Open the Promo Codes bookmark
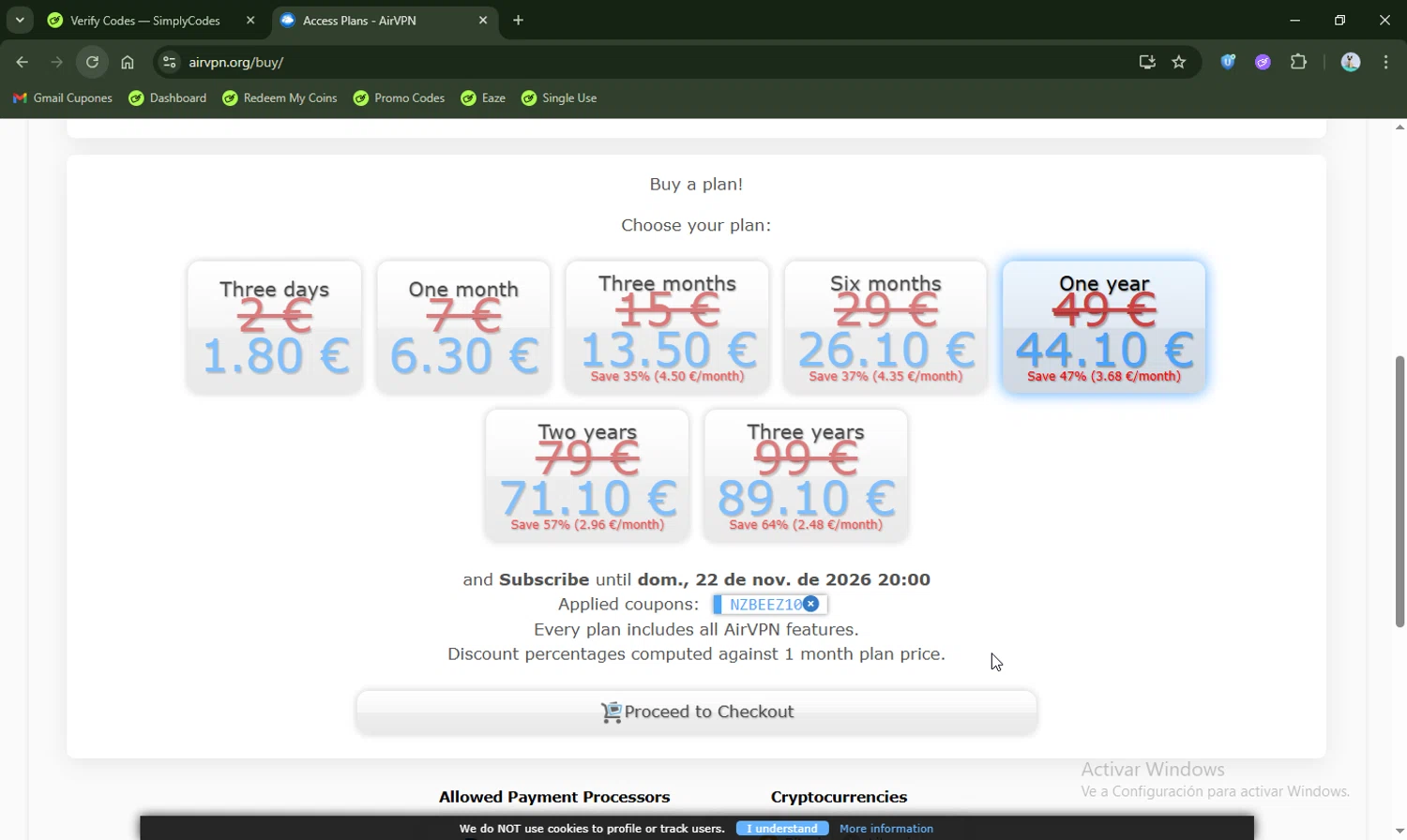 [400, 97]
